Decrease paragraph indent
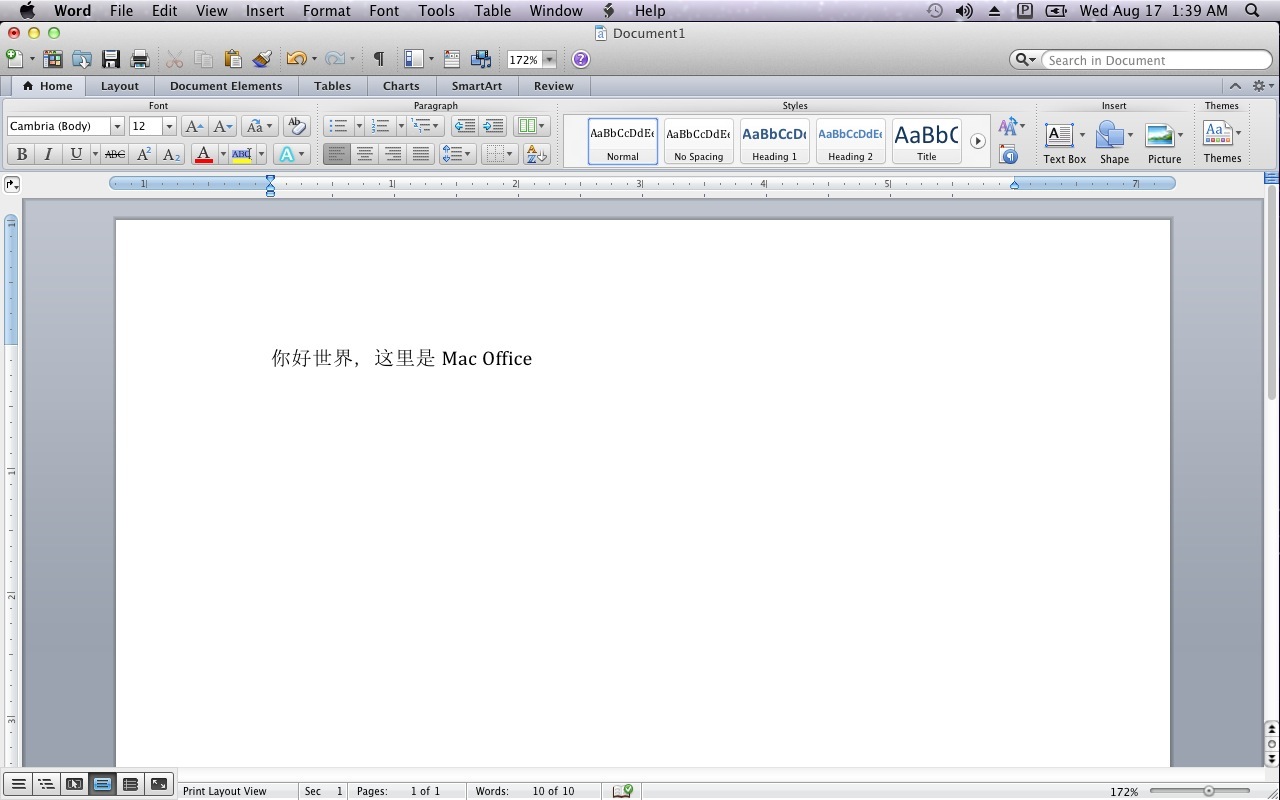Screen dimensions: 1280x800 click(x=464, y=126)
